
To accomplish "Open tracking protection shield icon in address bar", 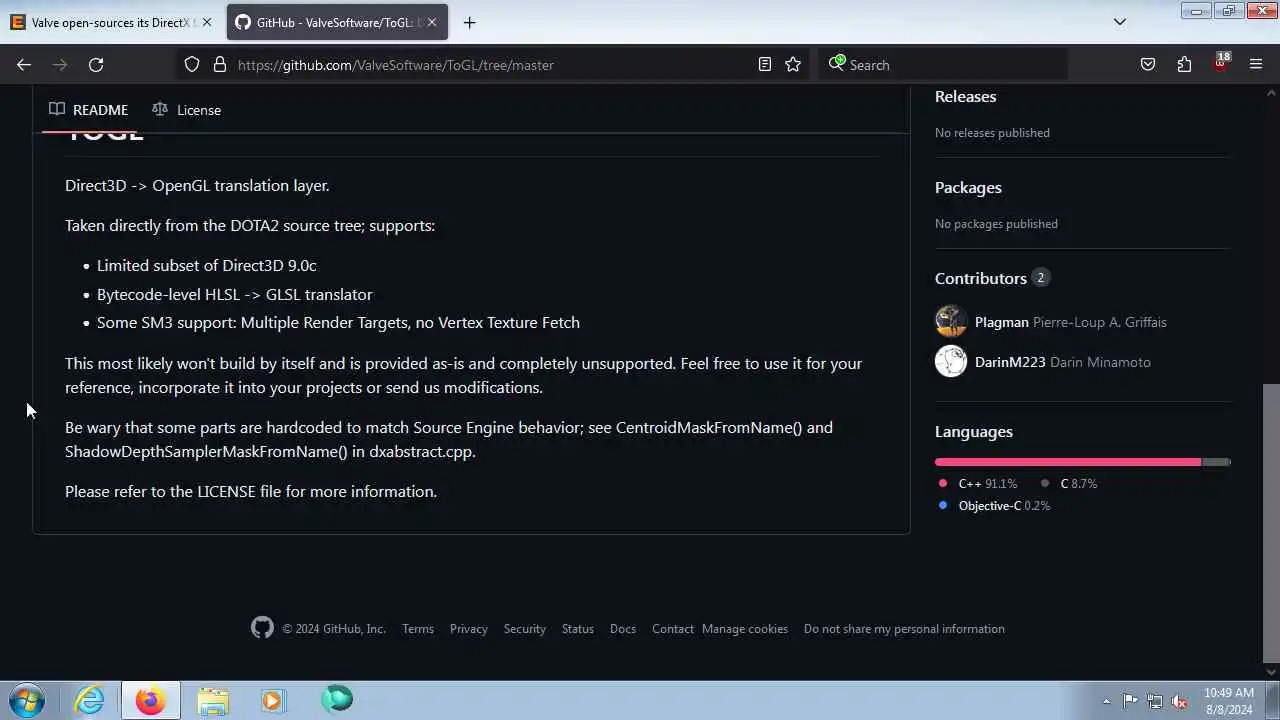I will click(192, 65).
